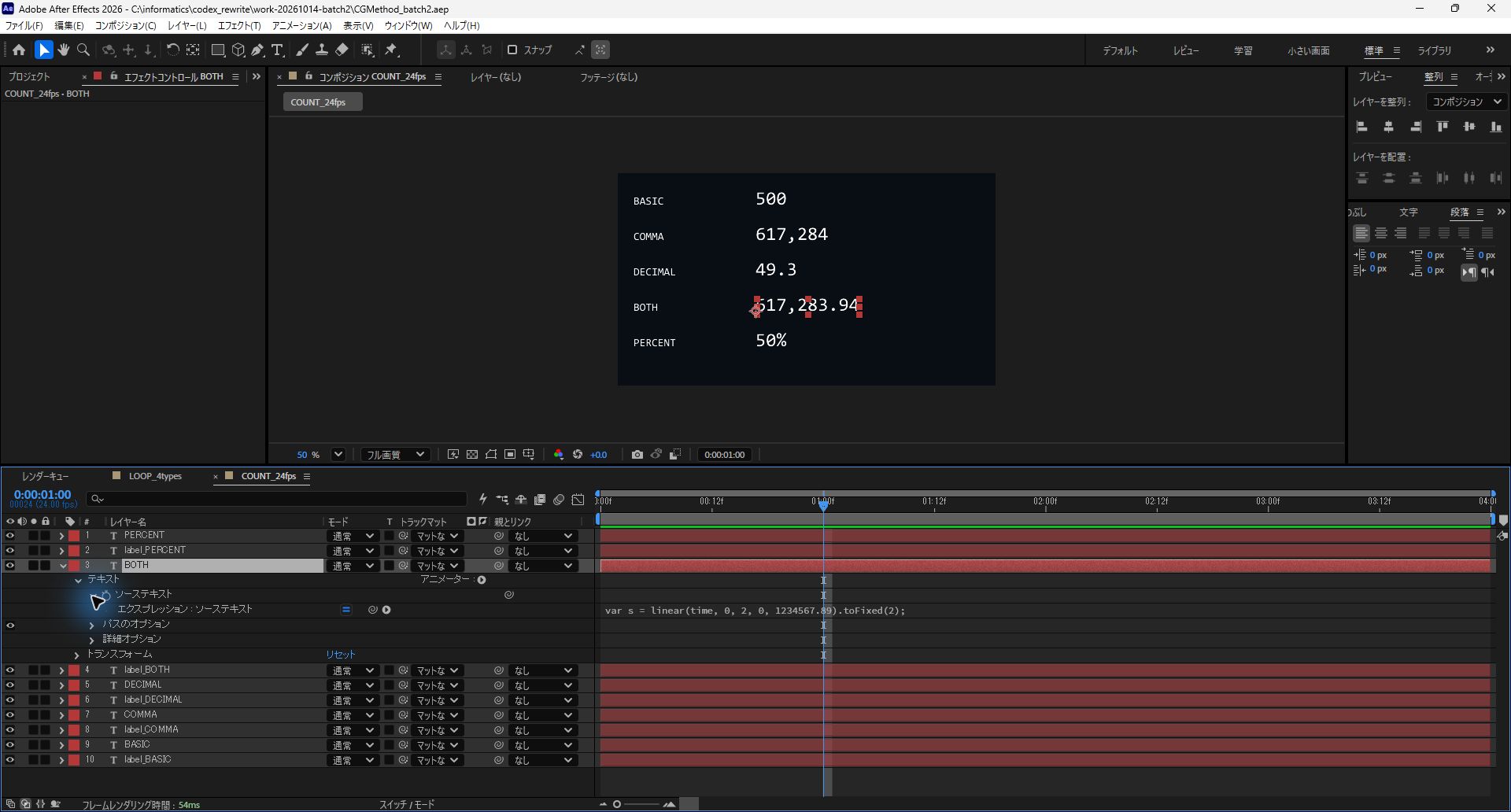
Task: Open magnification 50% dropdown
Action: [338, 455]
